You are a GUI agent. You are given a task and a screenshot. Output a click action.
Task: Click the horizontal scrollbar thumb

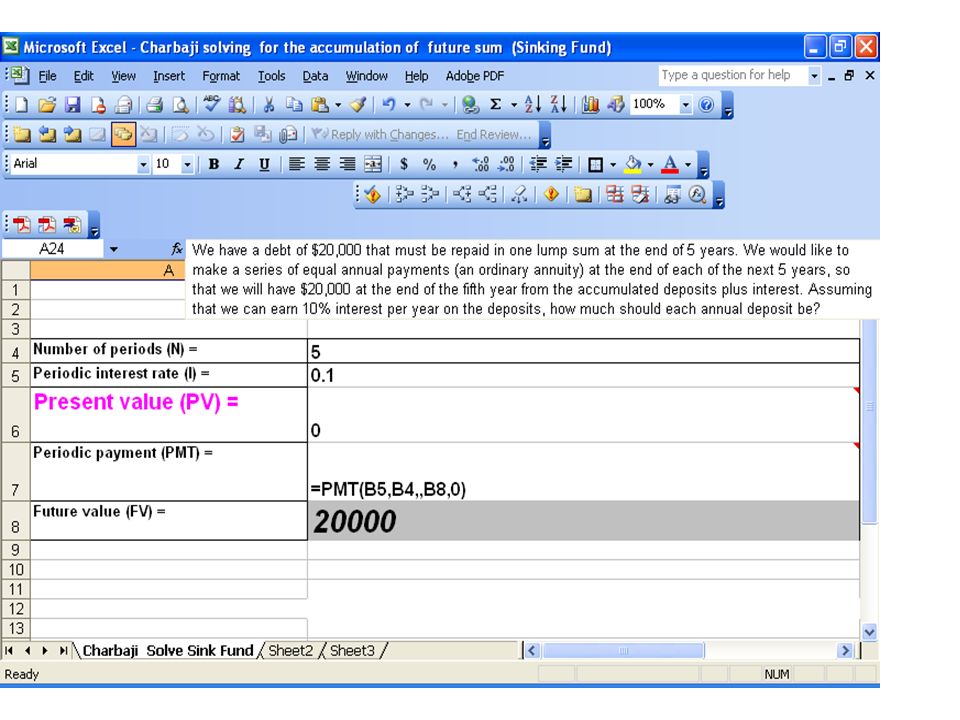[x=623, y=650]
